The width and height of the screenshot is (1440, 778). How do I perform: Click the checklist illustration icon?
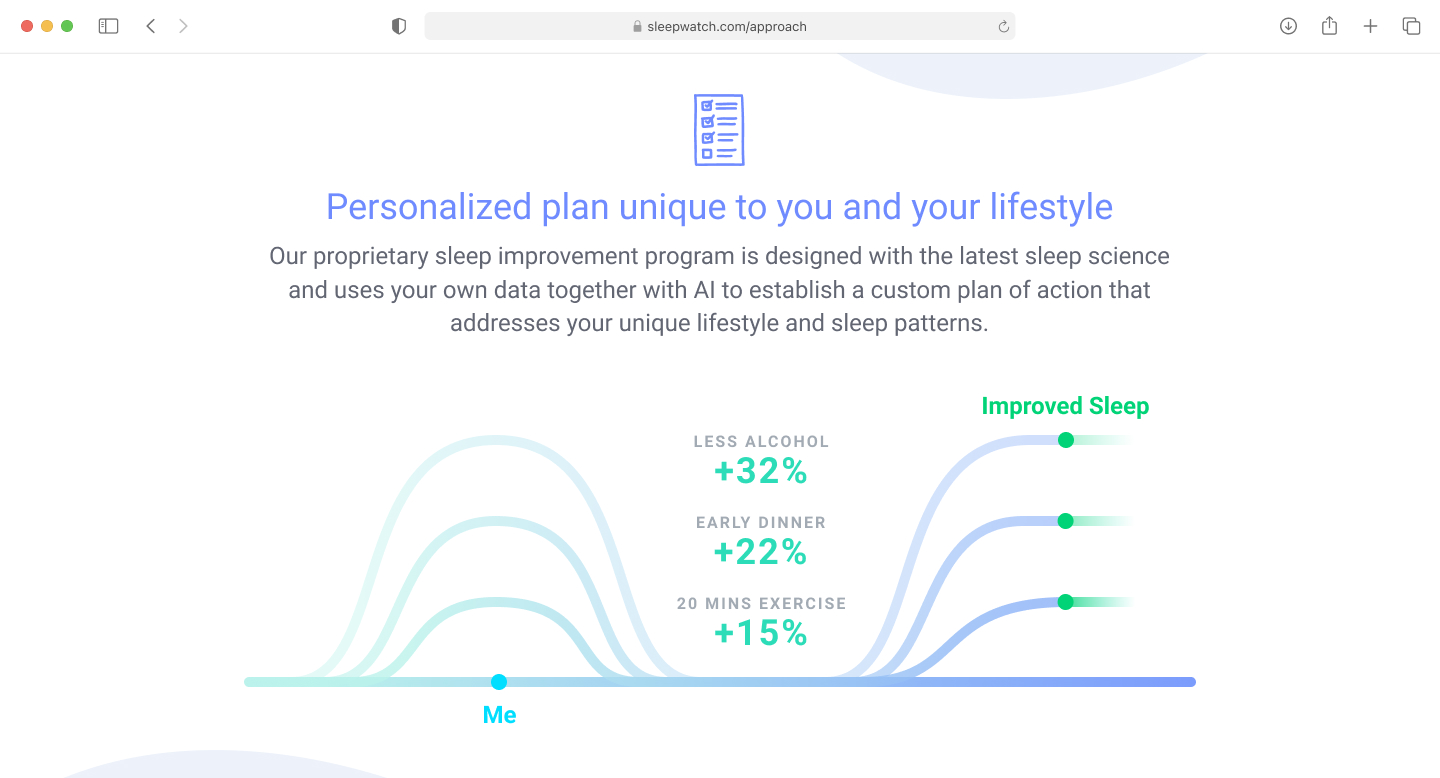[719, 130]
